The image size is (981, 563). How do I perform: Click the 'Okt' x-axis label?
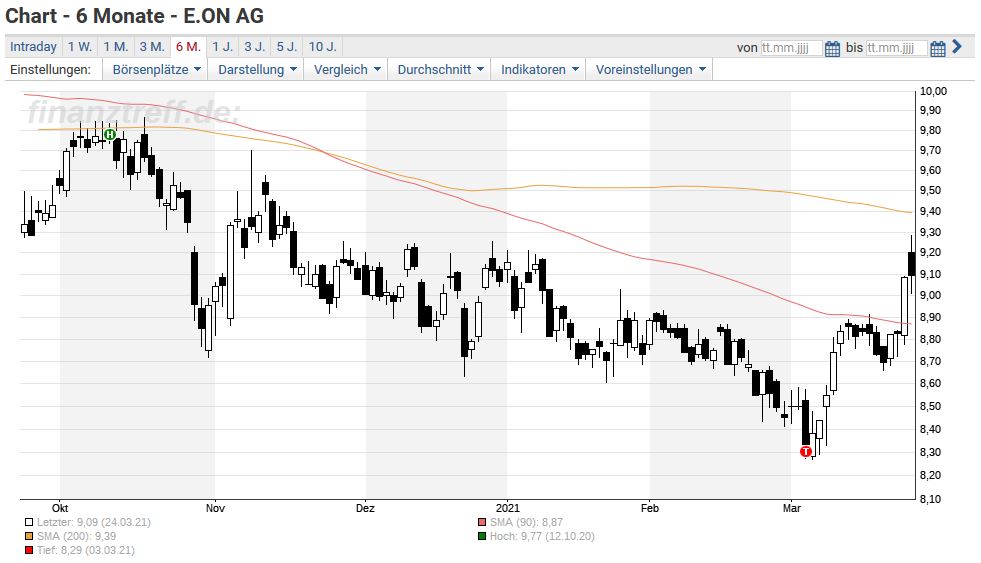(x=60, y=508)
